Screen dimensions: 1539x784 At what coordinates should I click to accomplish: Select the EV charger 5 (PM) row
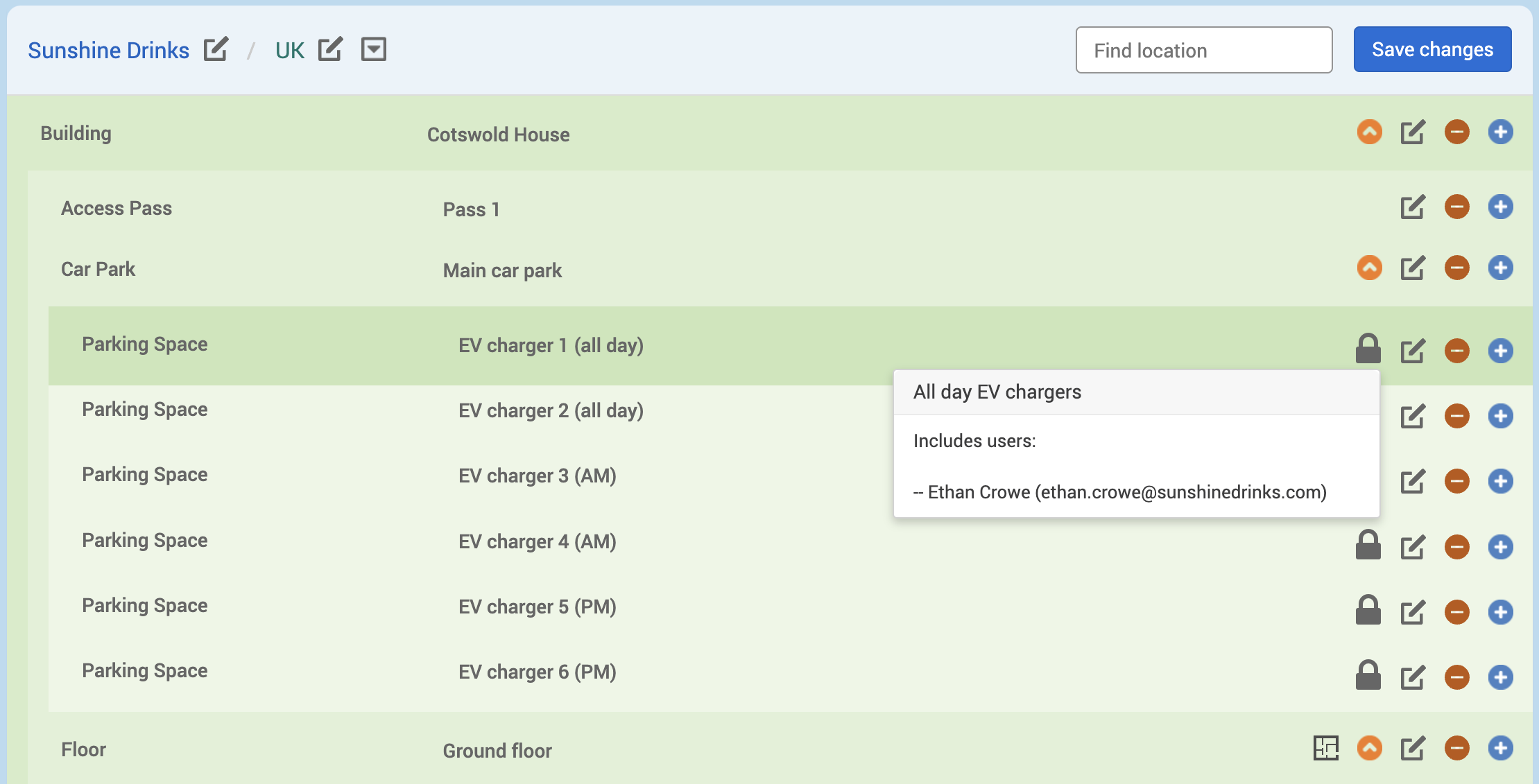pos(537,607)
